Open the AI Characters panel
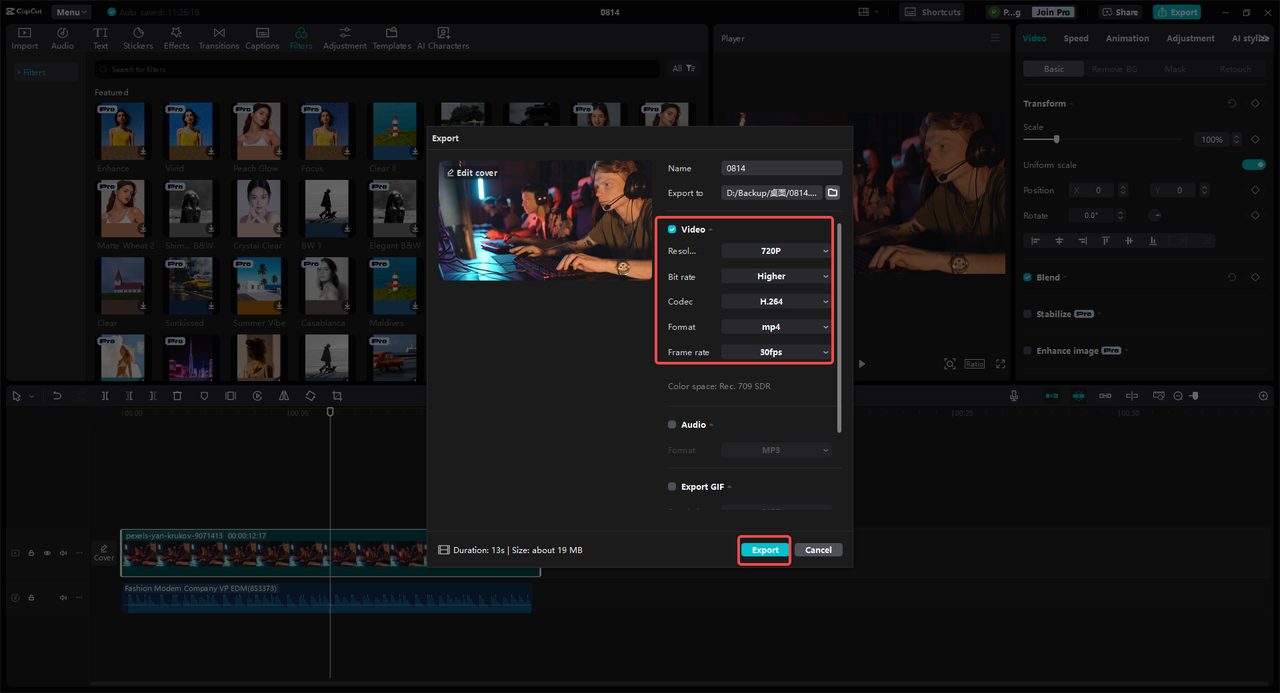 point(443,39)
